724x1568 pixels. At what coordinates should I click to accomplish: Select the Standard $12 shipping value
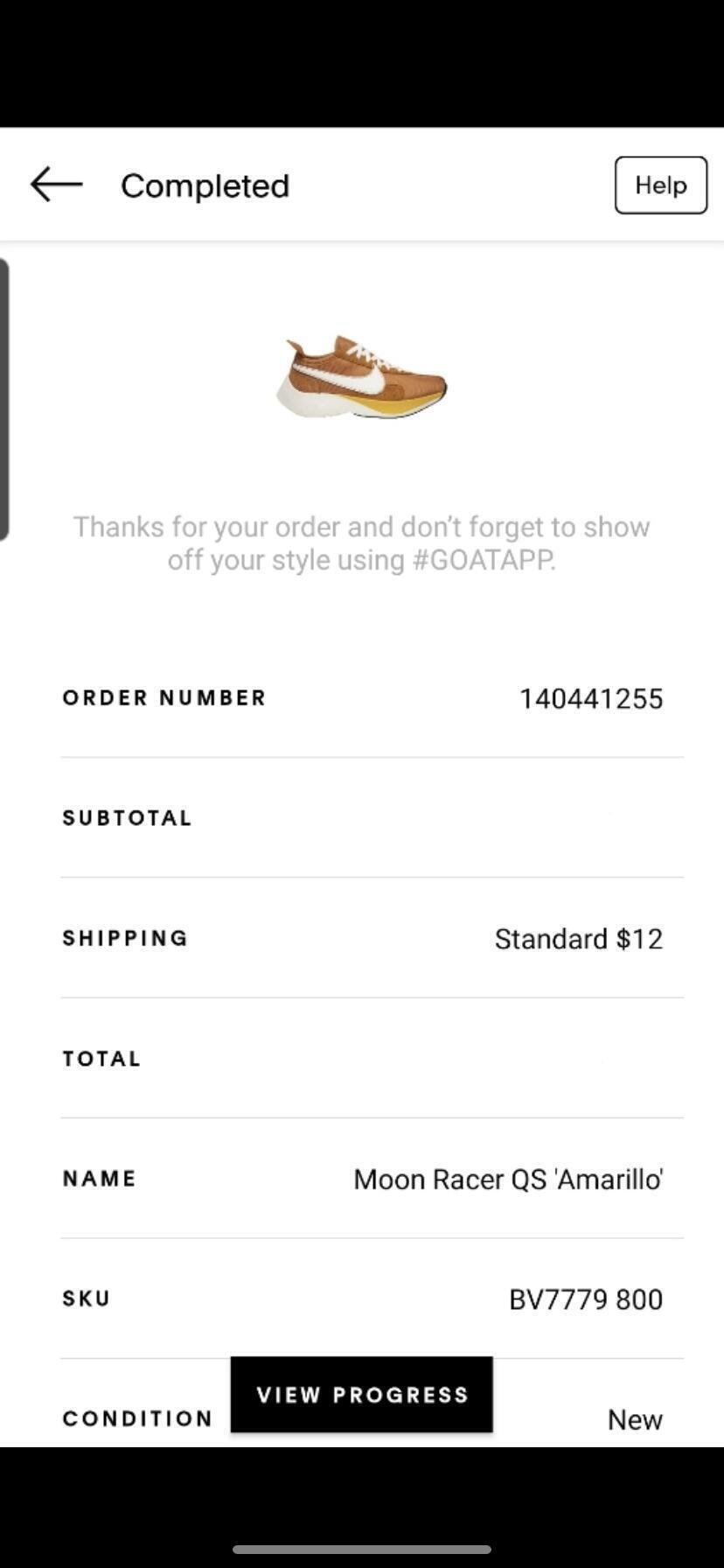click(578, 939)
